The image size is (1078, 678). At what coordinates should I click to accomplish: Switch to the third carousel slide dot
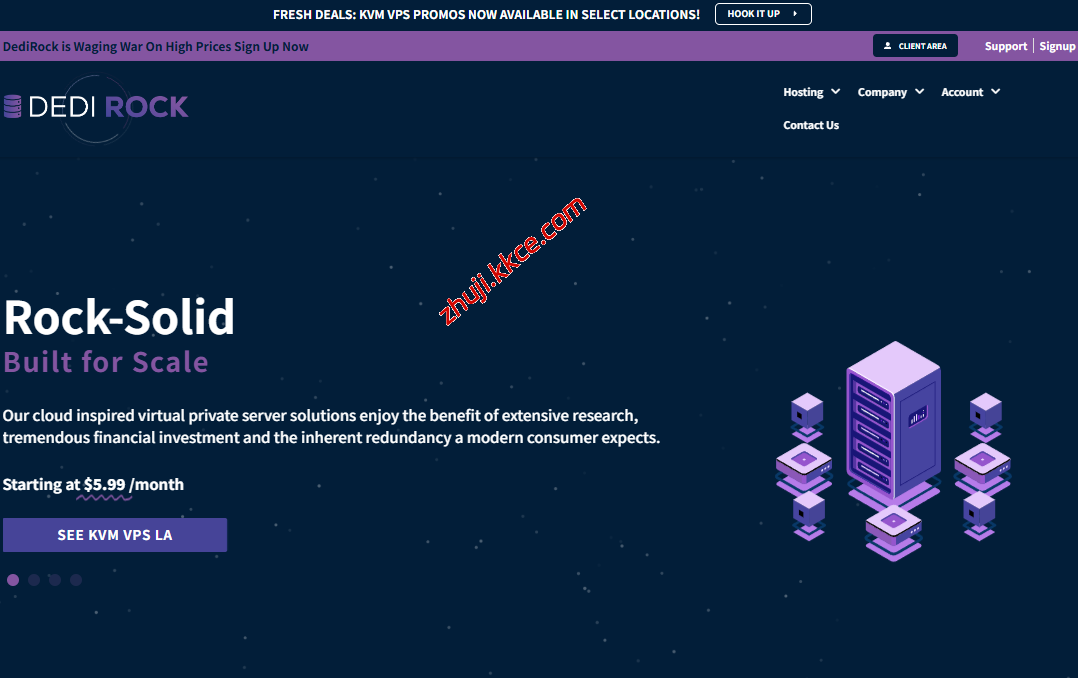tap(55, 580)
